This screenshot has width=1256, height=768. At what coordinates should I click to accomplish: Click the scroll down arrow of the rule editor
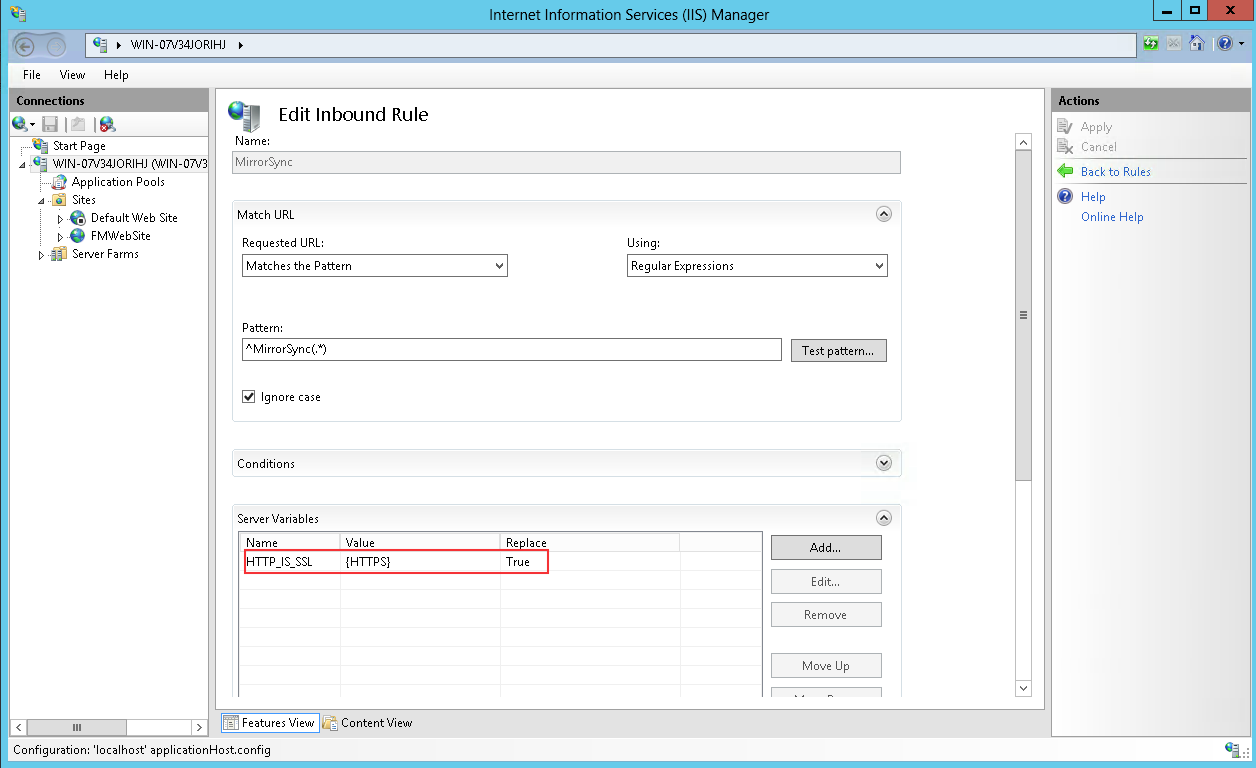tap(1023, 688)
